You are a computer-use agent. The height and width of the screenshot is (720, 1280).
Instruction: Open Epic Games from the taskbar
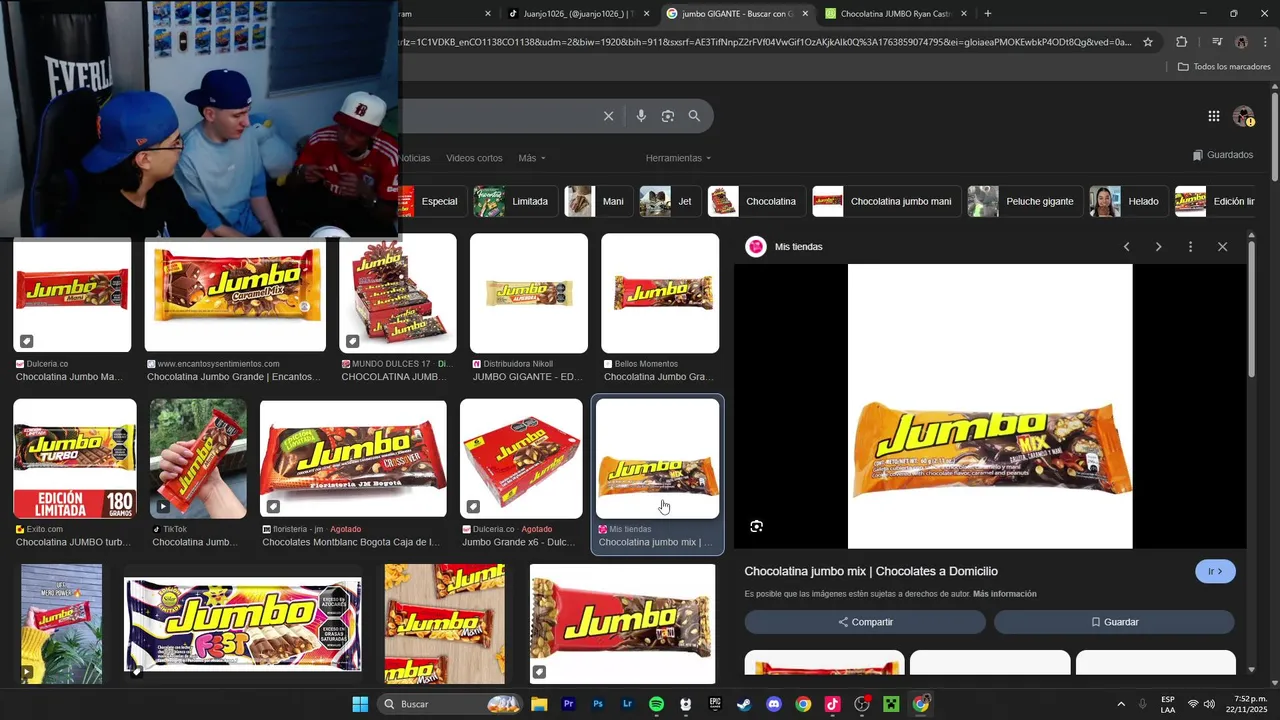pos(715,704)
